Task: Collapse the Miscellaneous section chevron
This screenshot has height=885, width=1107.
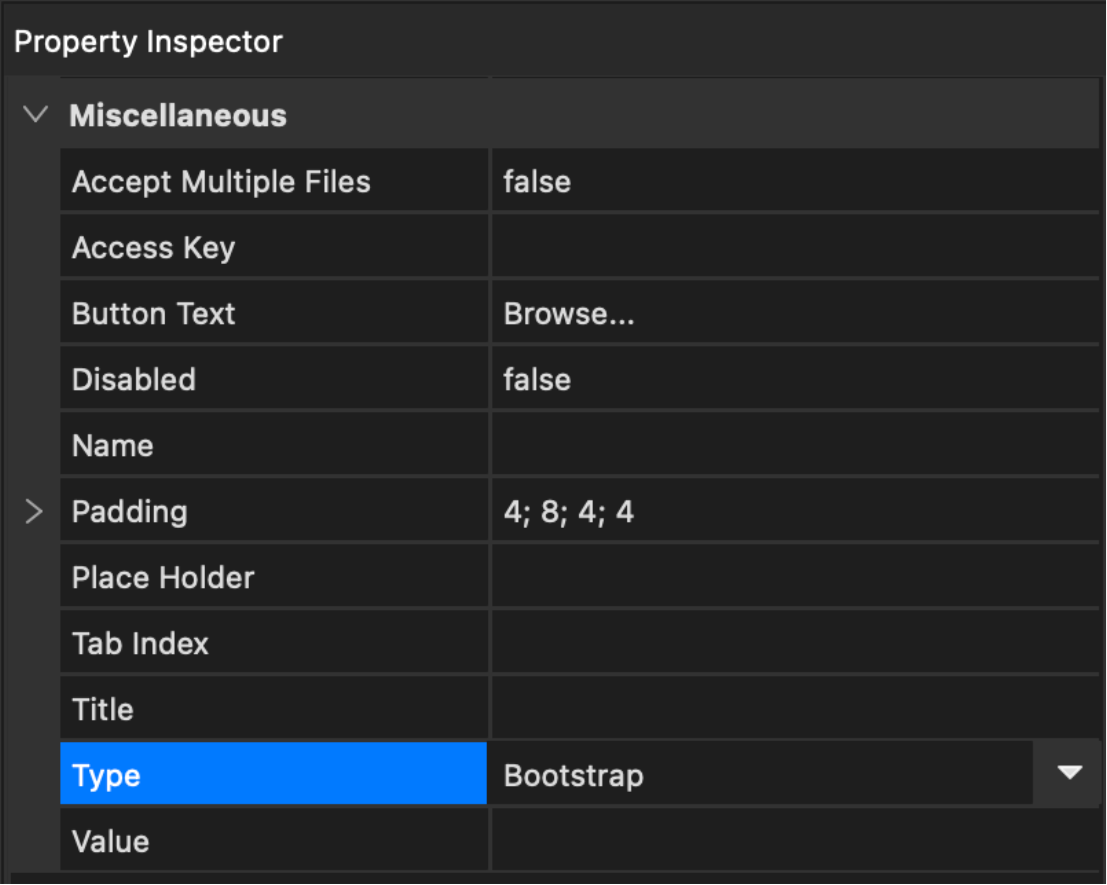Action: [x=35, y=115]
